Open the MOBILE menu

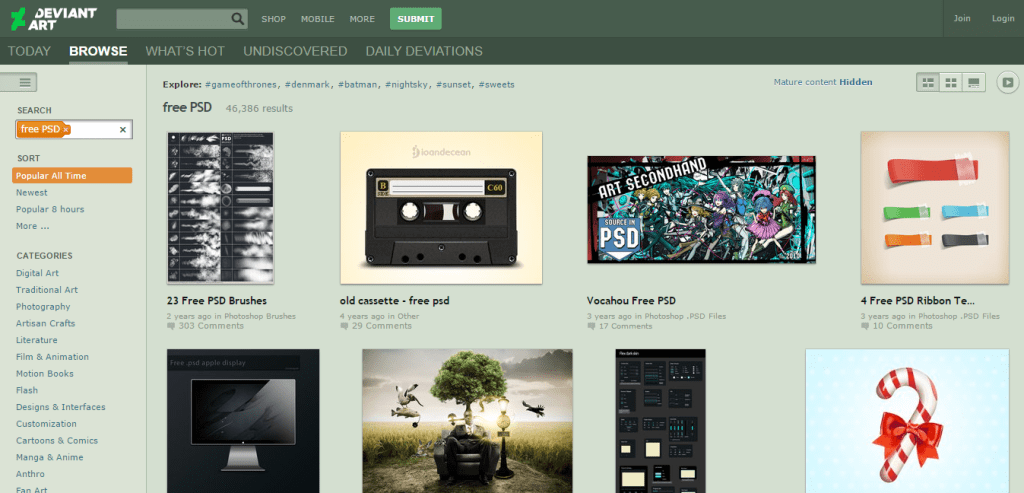coord(317,19)
